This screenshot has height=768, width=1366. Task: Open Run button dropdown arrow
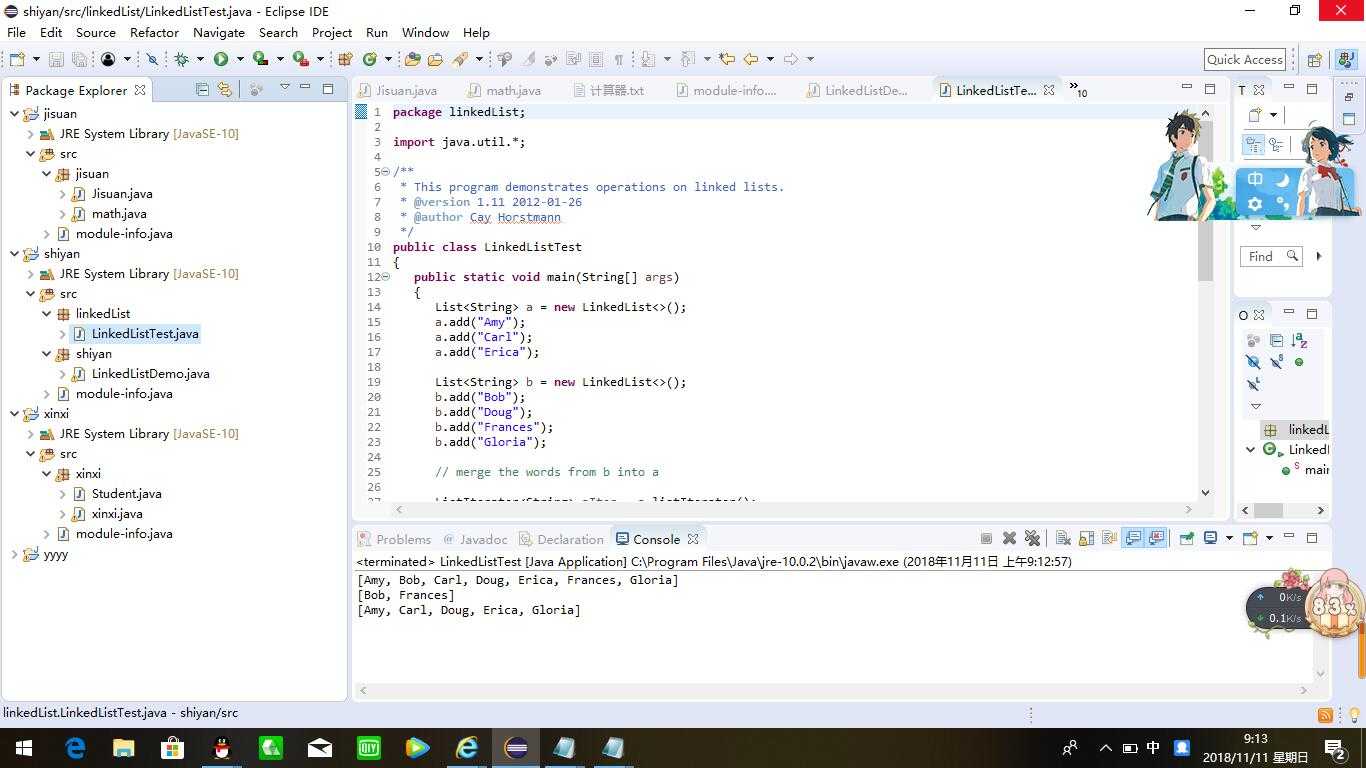click(240, 59)
